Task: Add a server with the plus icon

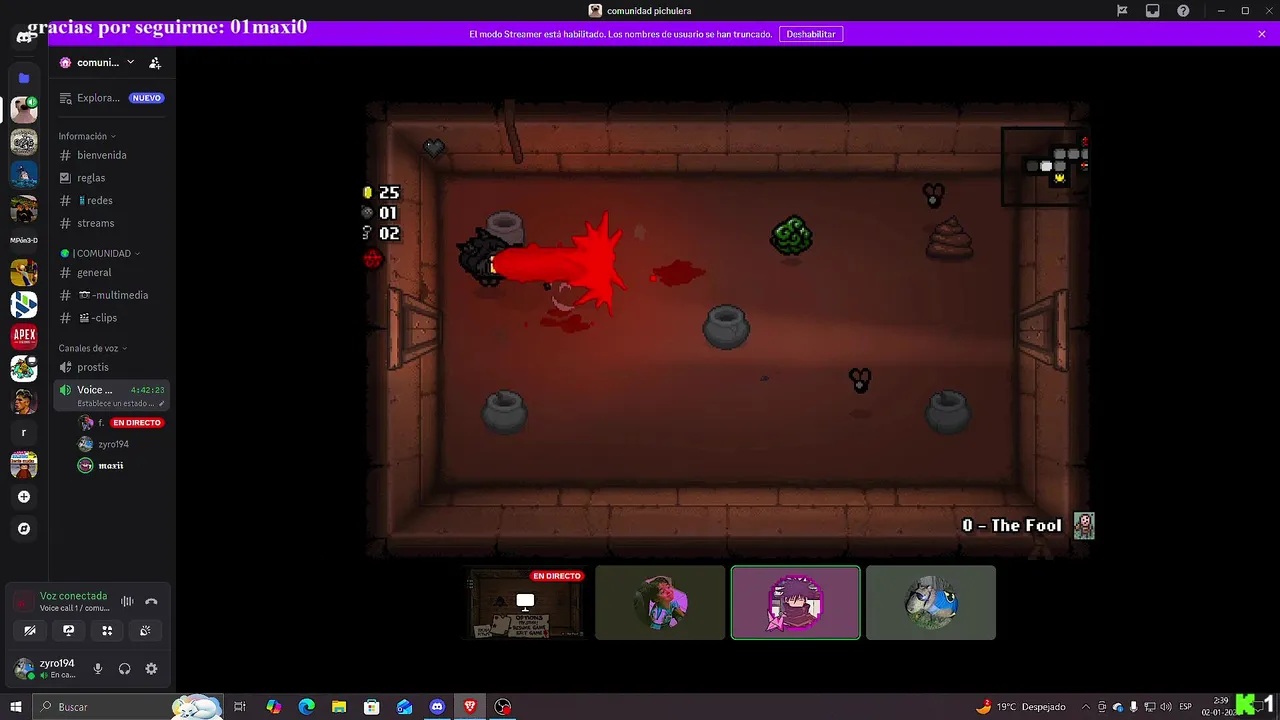Action: pyautogui.click(x=24, y=497)
